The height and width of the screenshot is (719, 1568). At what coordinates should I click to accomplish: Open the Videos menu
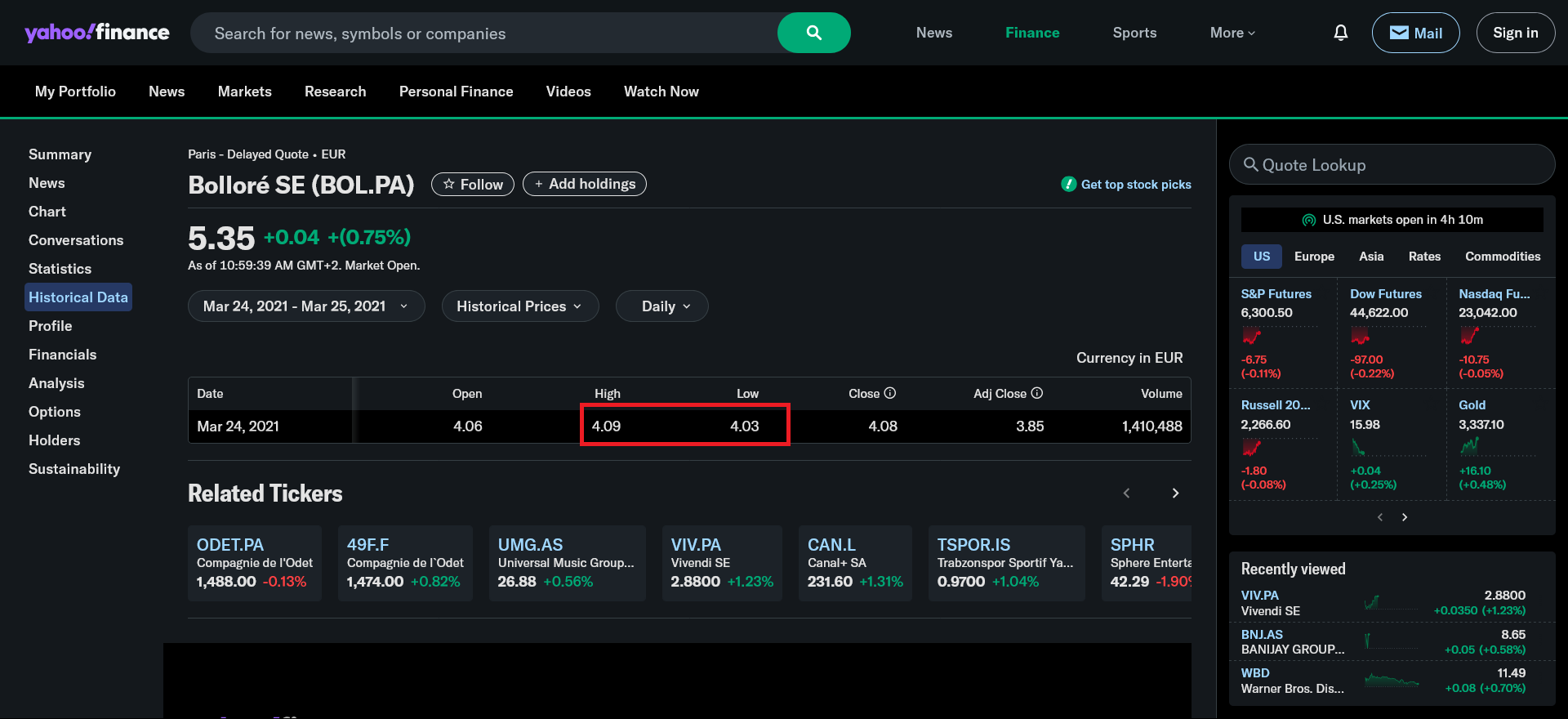[x=568, y=92]
